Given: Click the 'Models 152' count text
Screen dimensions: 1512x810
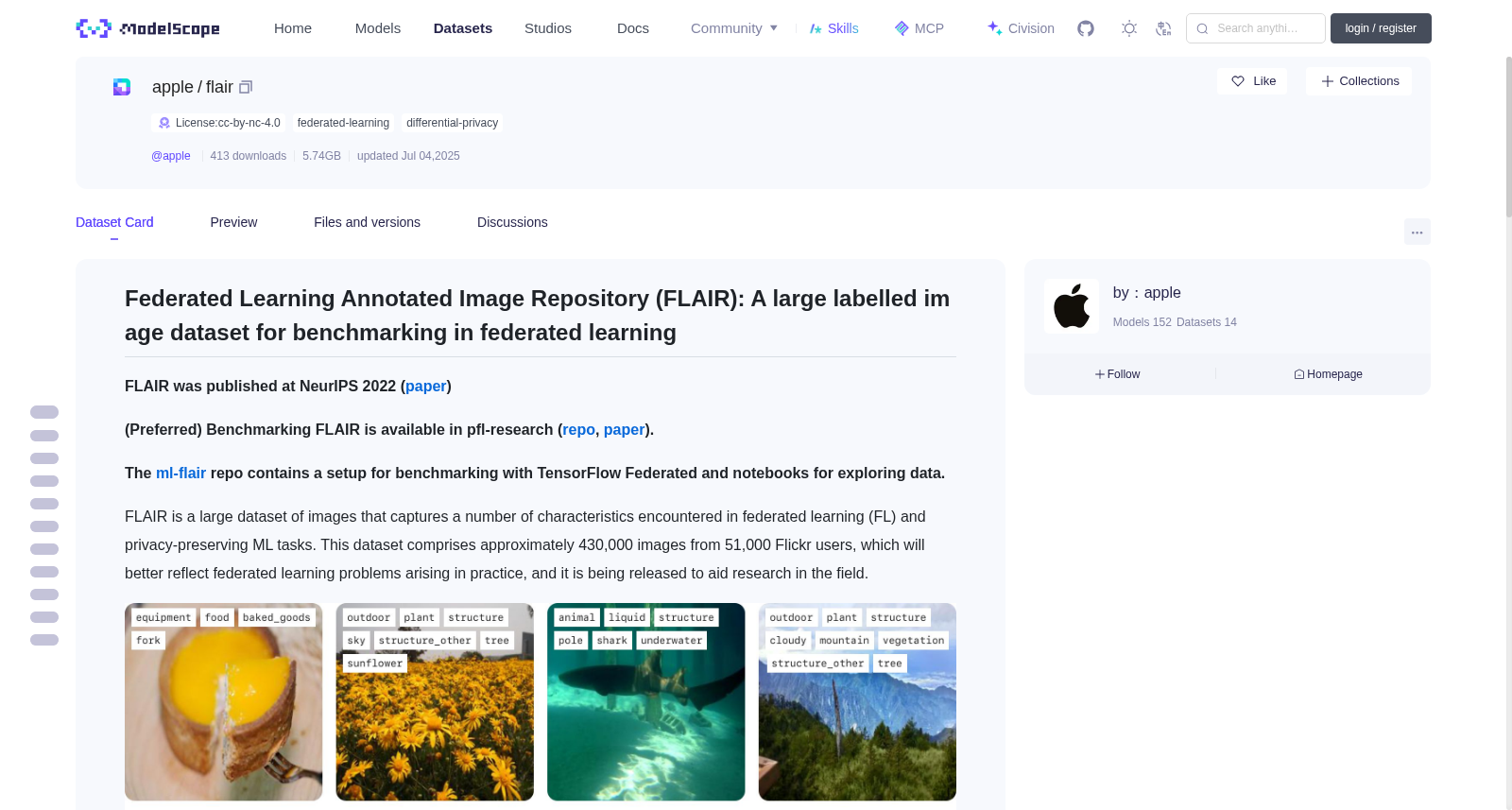Looking at the screenshot, I should click(1142, 322).
